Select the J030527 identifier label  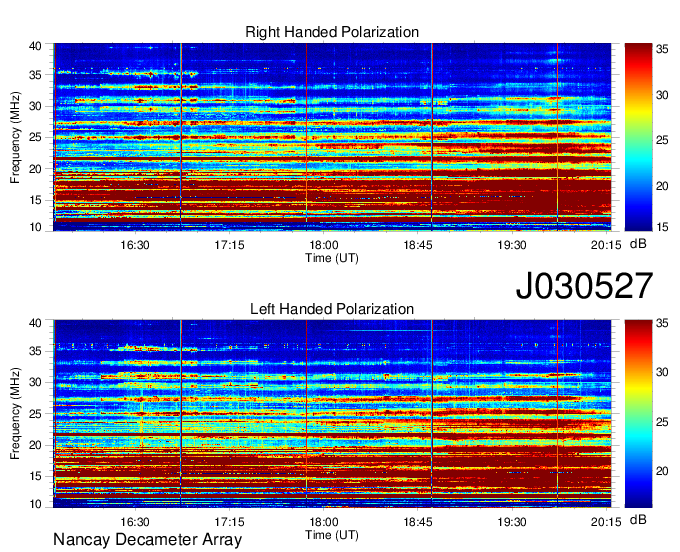tap(584, 286)
